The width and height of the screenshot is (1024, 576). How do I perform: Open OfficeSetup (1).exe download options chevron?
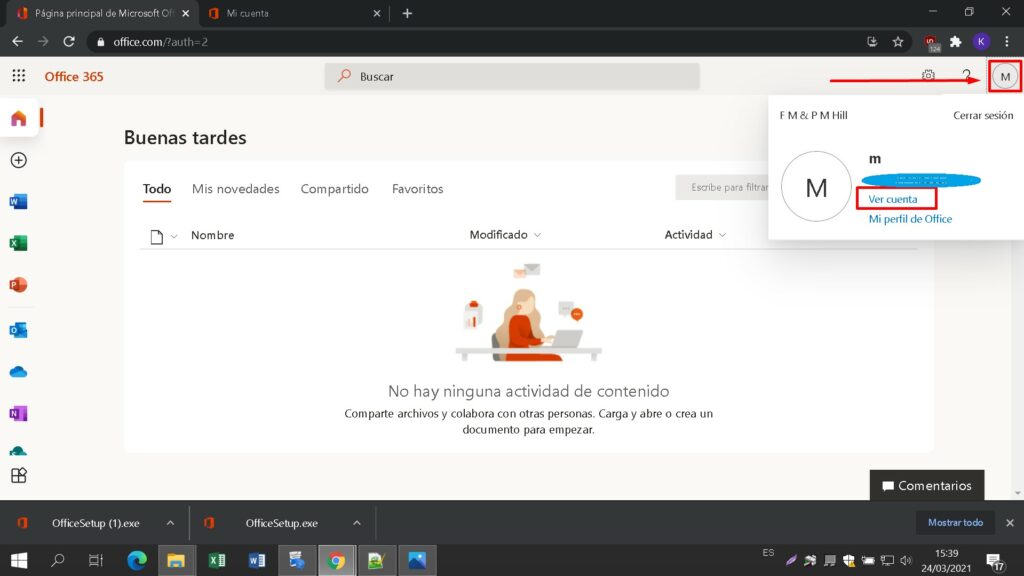(170, 523)
